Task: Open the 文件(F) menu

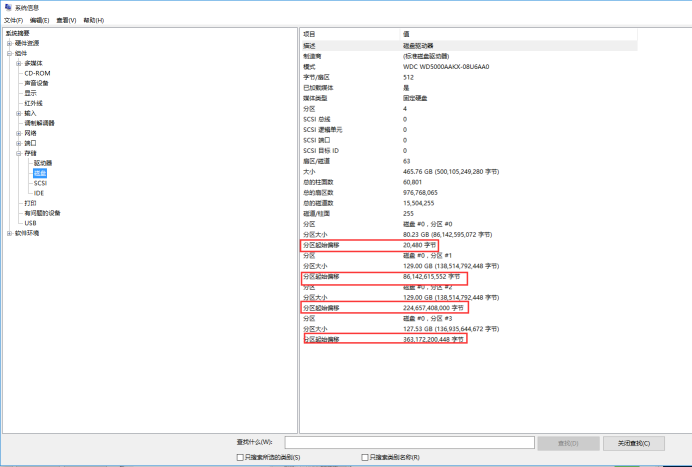Action: tap(14, 20)
